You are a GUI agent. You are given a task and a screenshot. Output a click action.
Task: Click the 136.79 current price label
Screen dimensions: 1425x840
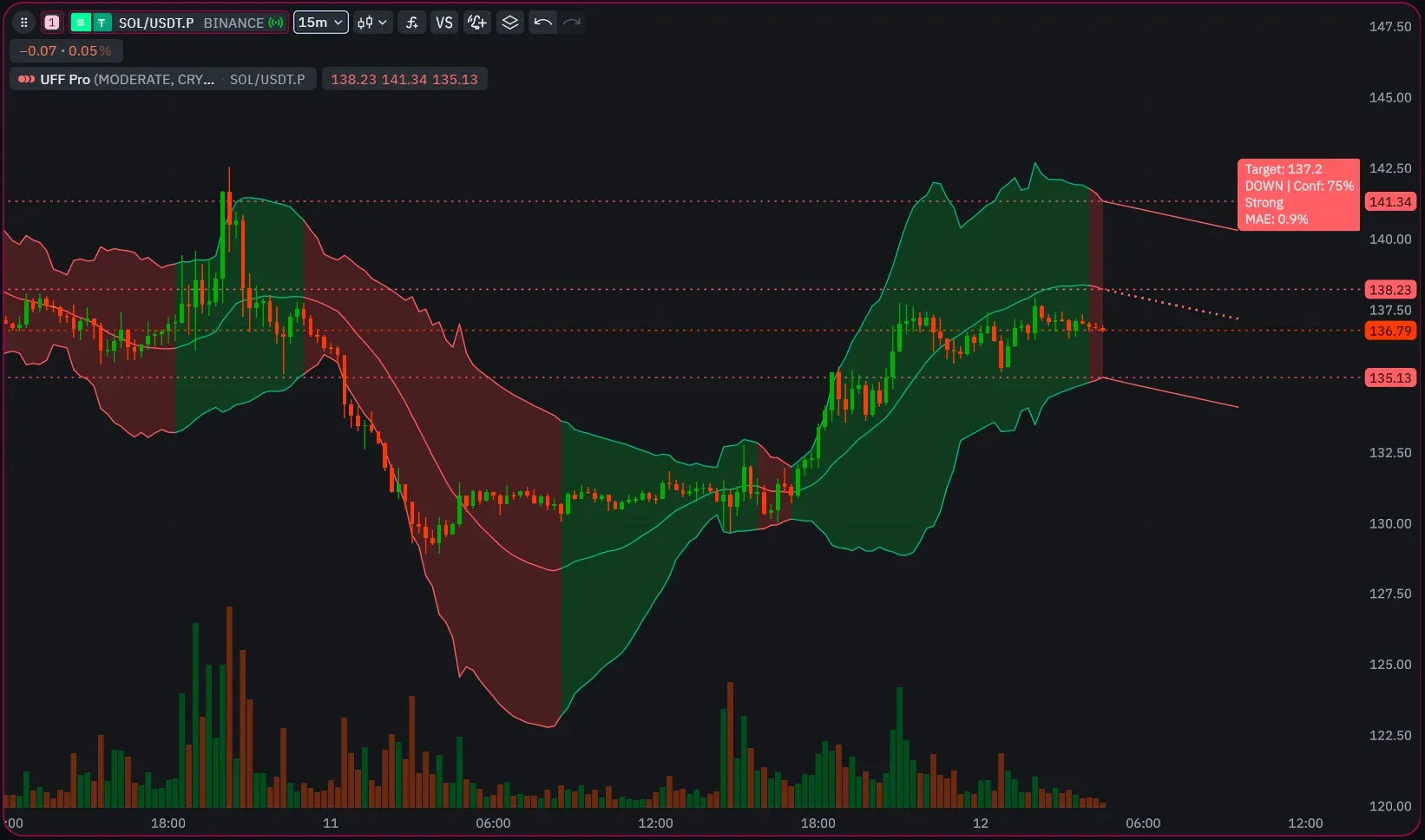click(x=1390, y=331)
